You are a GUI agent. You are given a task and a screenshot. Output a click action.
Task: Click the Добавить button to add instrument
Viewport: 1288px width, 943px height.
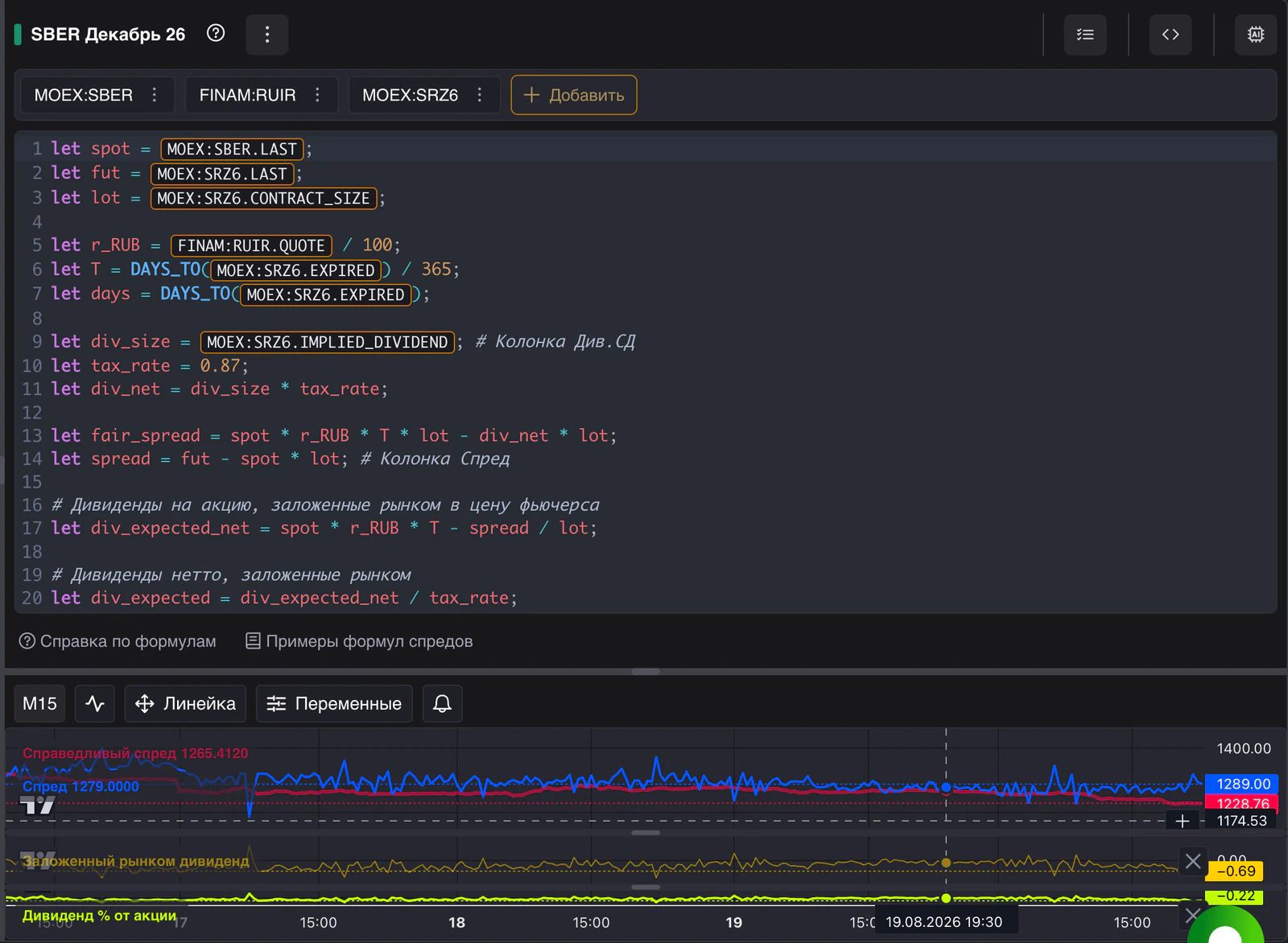click(574, 95)
